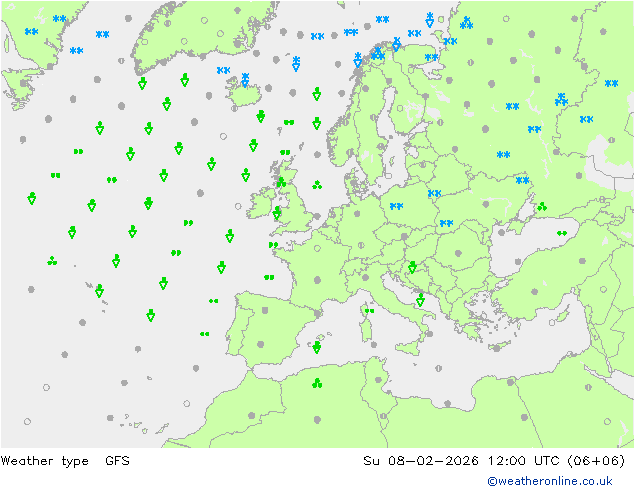This screenshot has width=634, height=490.
Task: Click the grey cloud dot over central Spain
Action: (x=265, y=310)
